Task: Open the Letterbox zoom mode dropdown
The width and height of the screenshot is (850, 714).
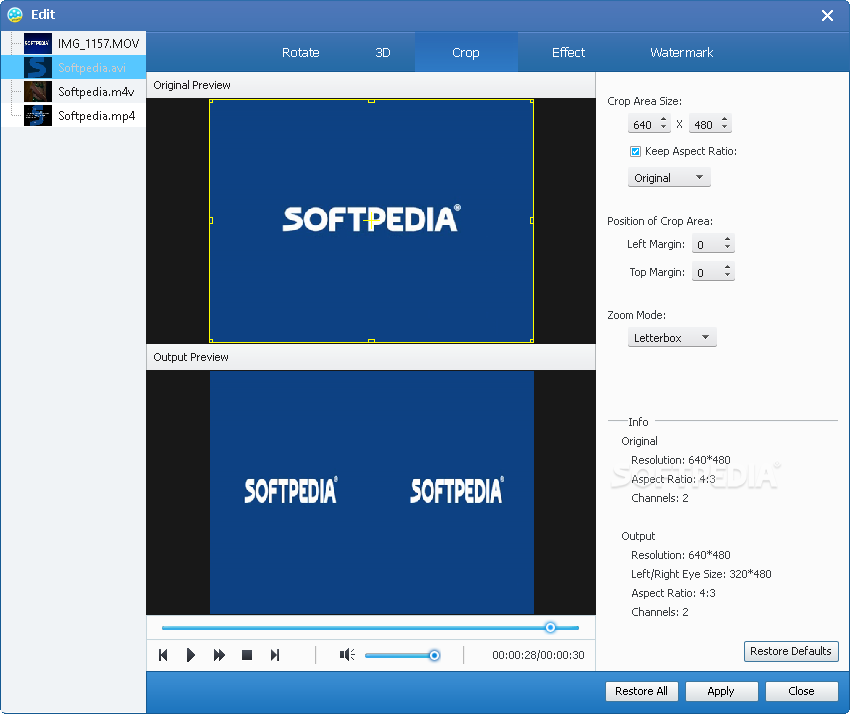Action: 672,338
